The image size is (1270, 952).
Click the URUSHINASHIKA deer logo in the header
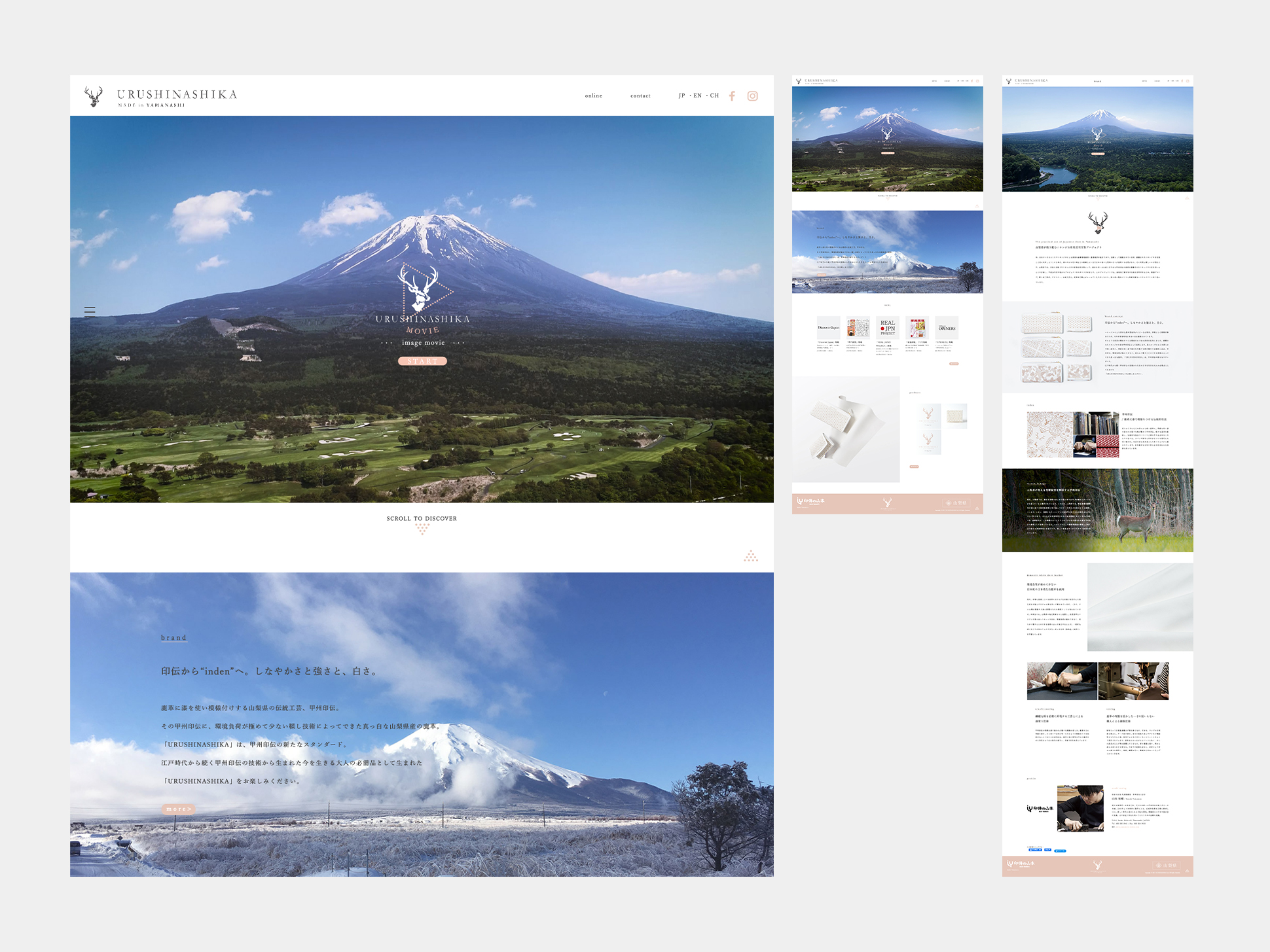click(94, 97)
